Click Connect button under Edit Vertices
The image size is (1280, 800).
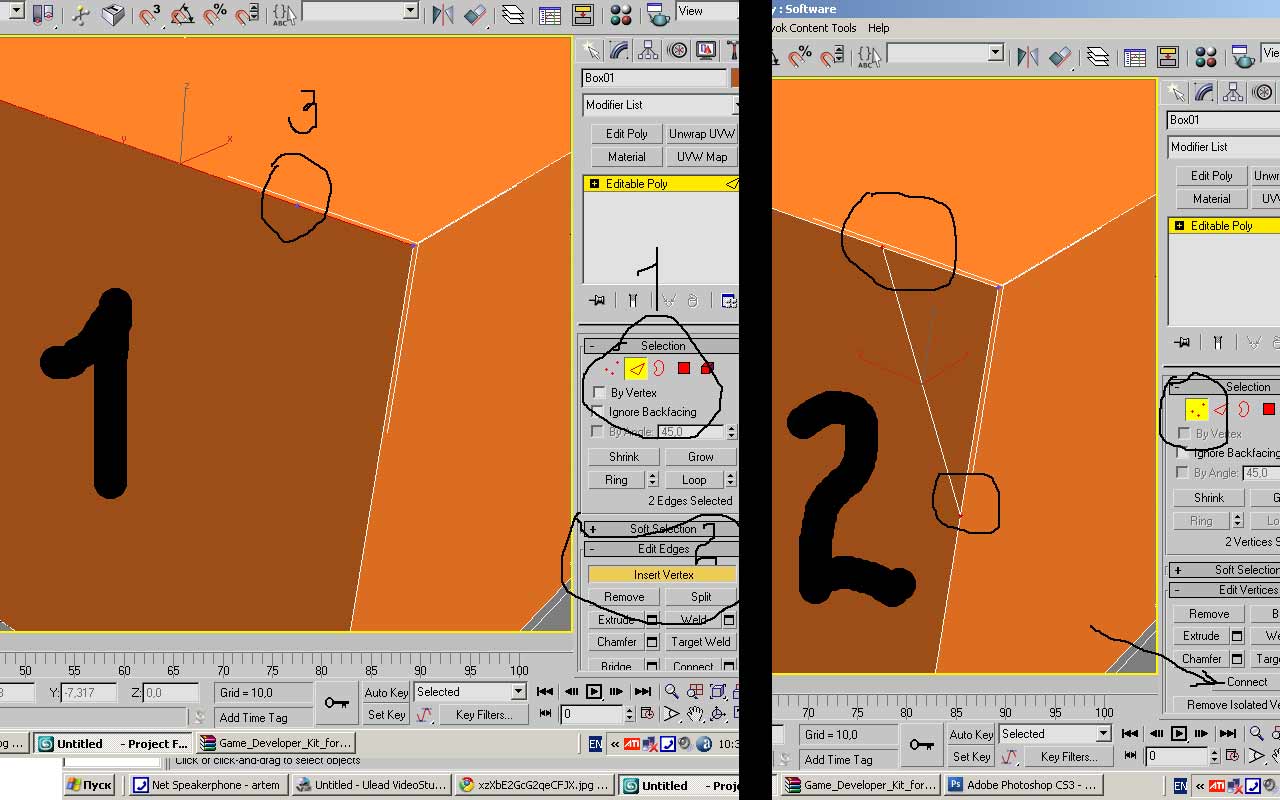point(1246,682)
